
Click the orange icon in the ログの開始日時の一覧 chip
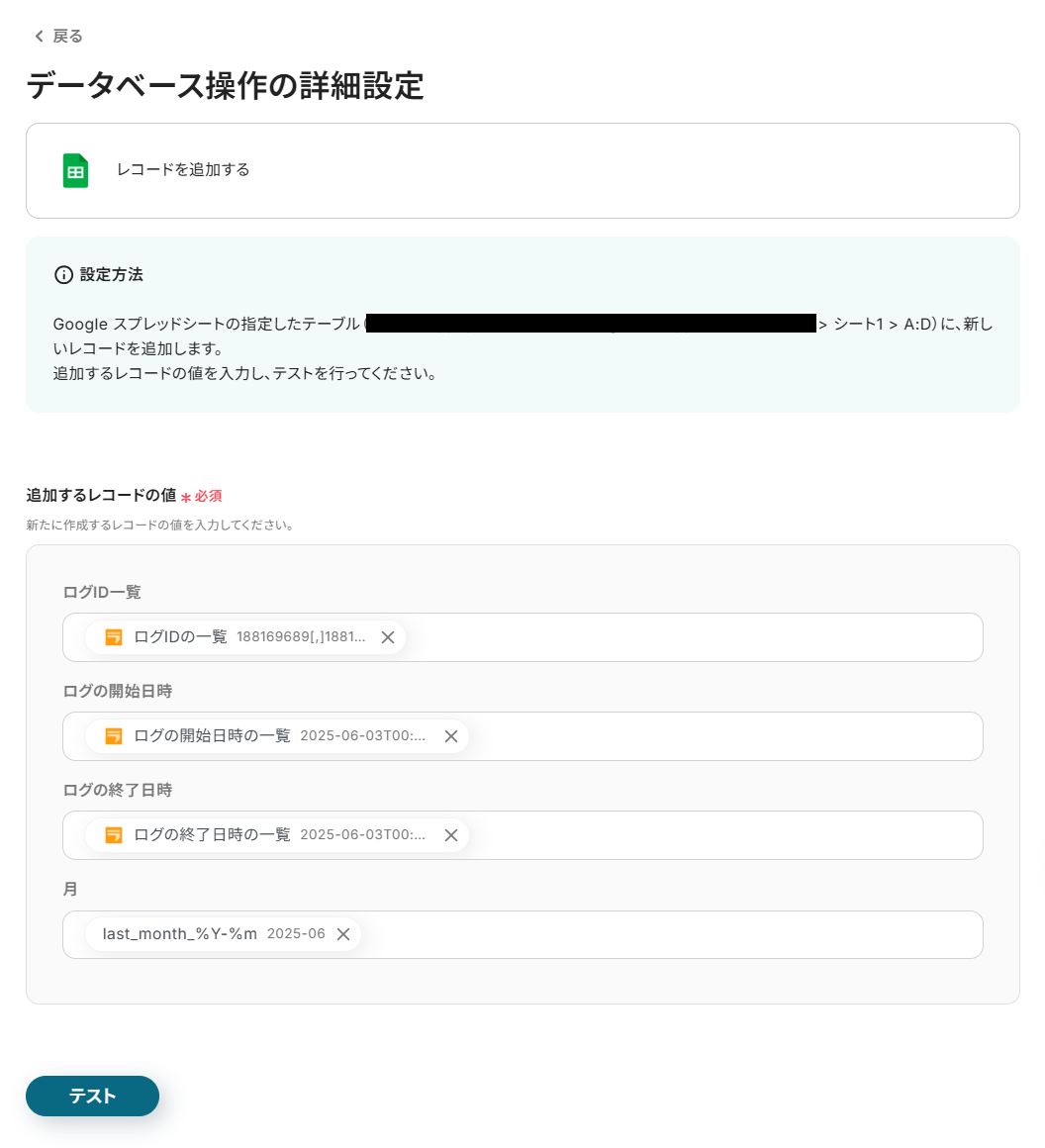pos(114,736)
